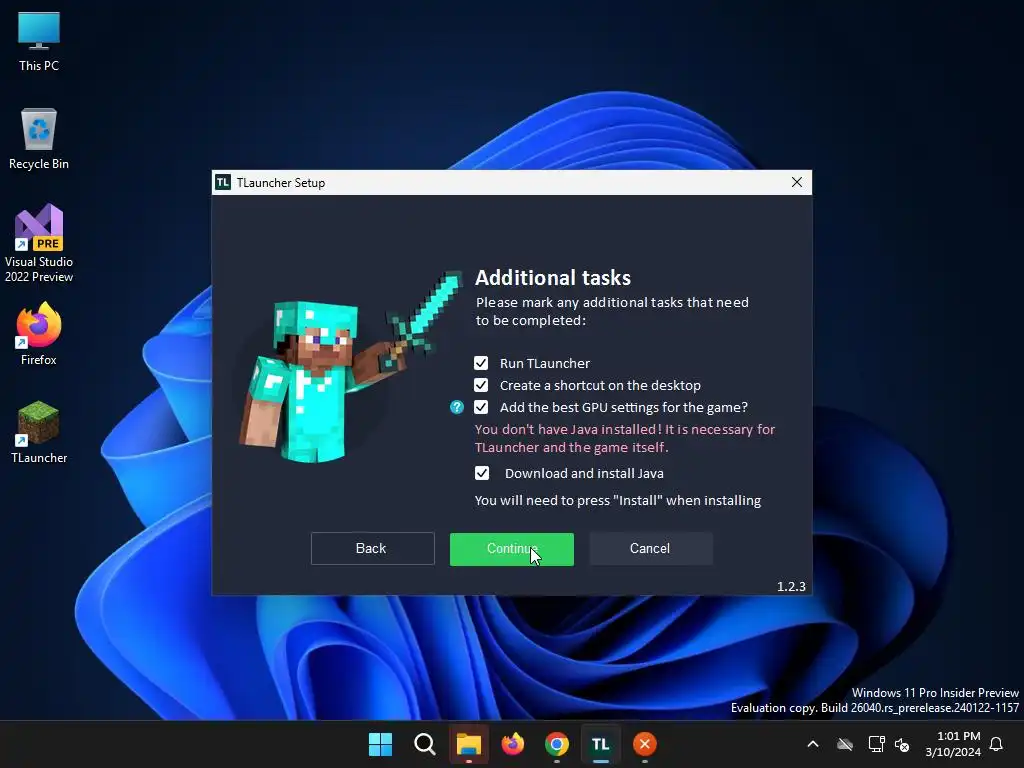Open Google Chrome from the taskbar
This screenshot has width=1024, height=768.
coord(556,744)
